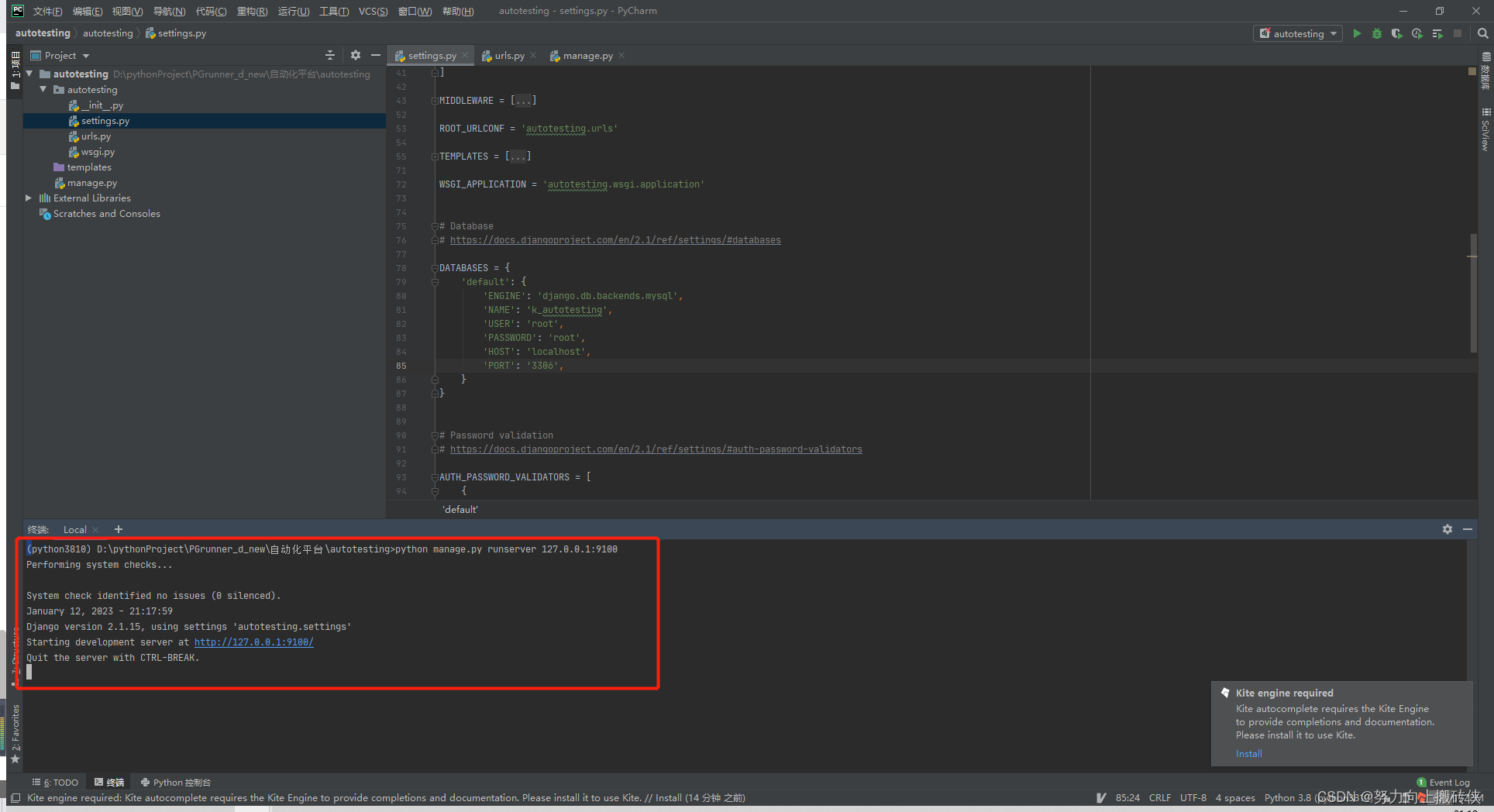Hide the terminal panel with minus icon
The height and width of the screenshot is (812, 1494).
pos(1467,529)
